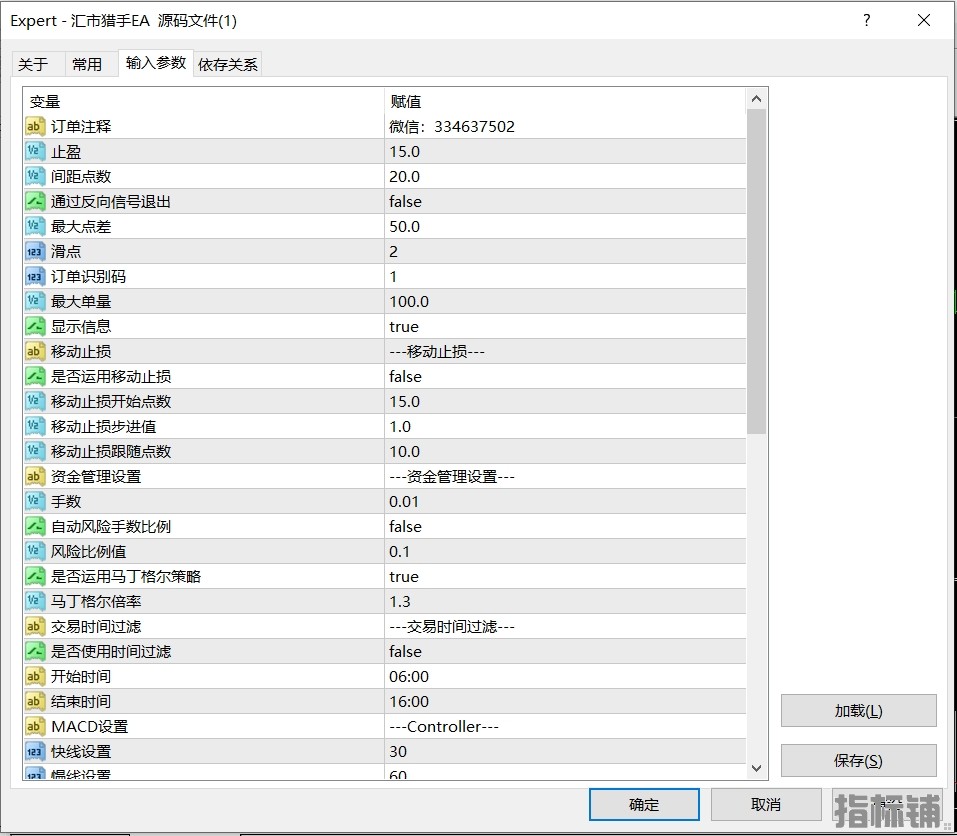The width and height of the screenshot is (957, 836).
Task: Click the icon beside 移动止损步进值
Action: [x=35, y=427]
